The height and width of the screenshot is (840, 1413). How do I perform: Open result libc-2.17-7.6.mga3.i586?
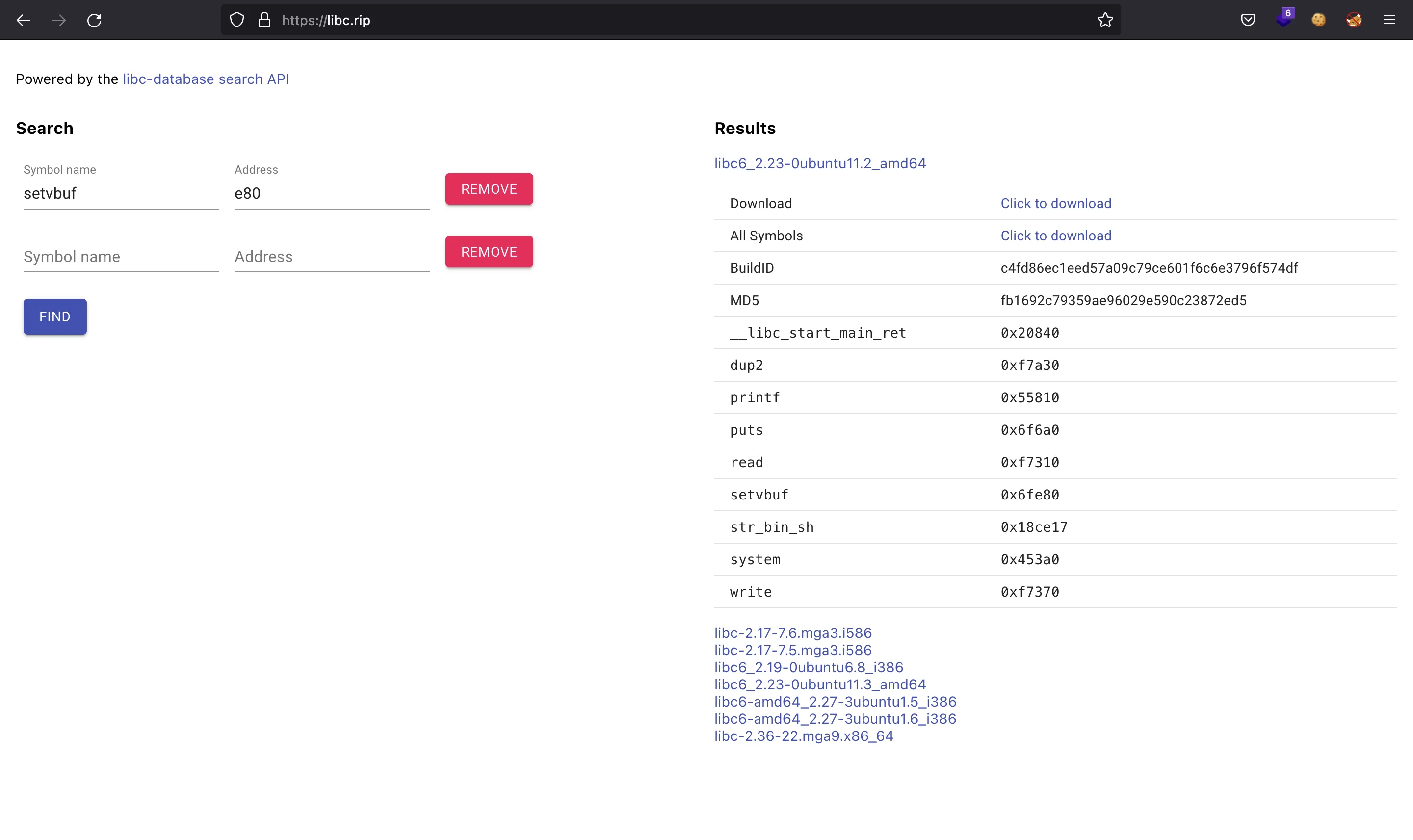coord(793,633)
